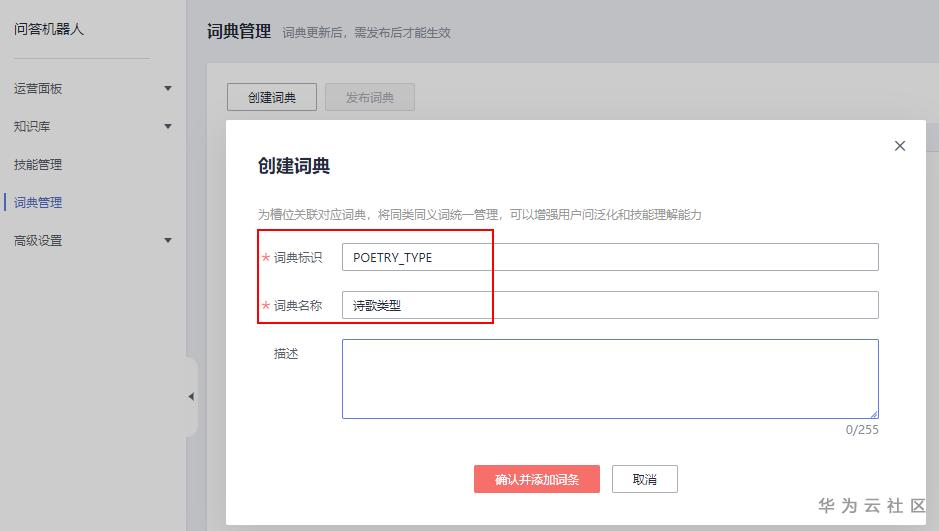Expand the 知识库 dropdown arrow
The image size is (939, 531).
click(168, 127)
